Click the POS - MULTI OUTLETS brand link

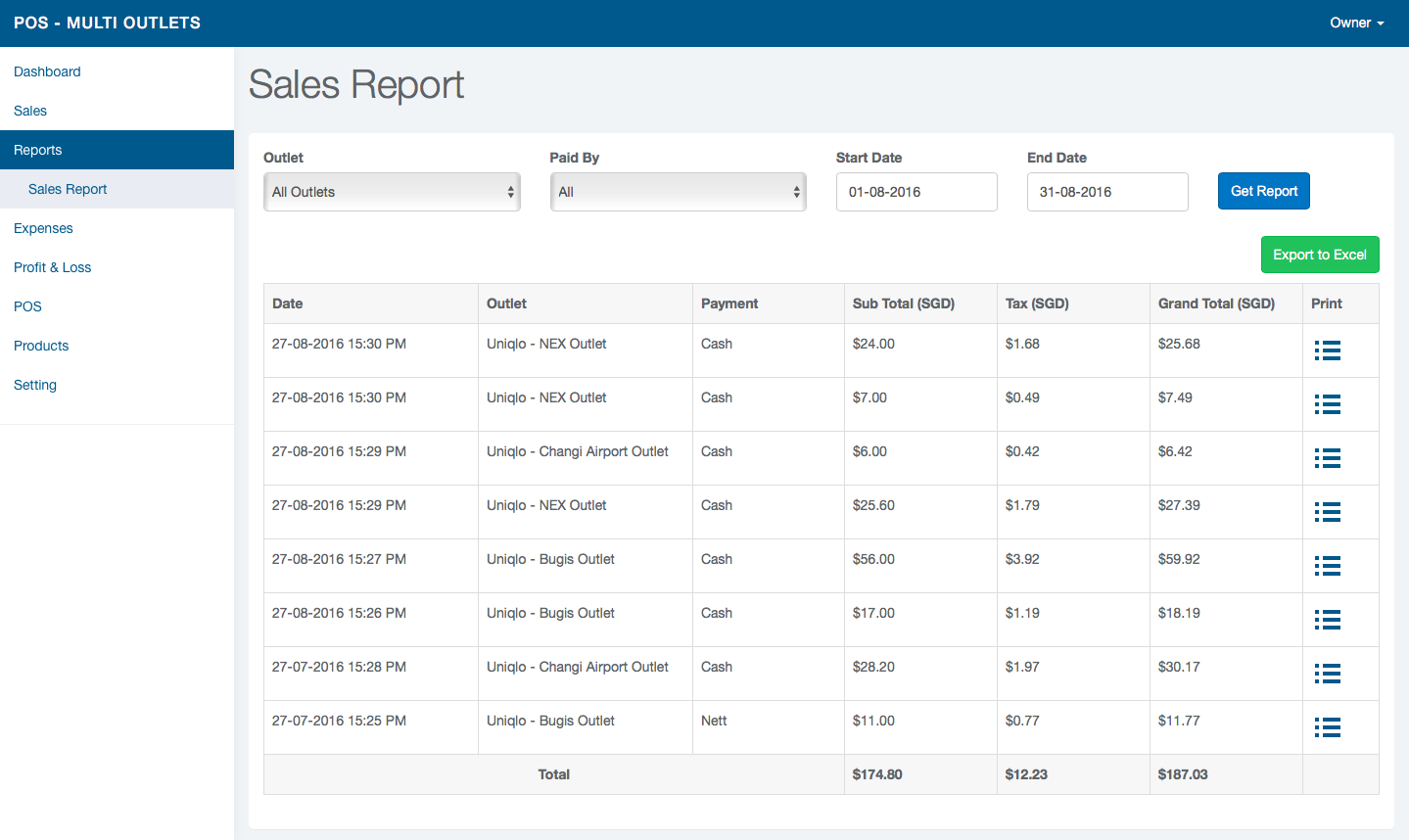pos(107,23)
